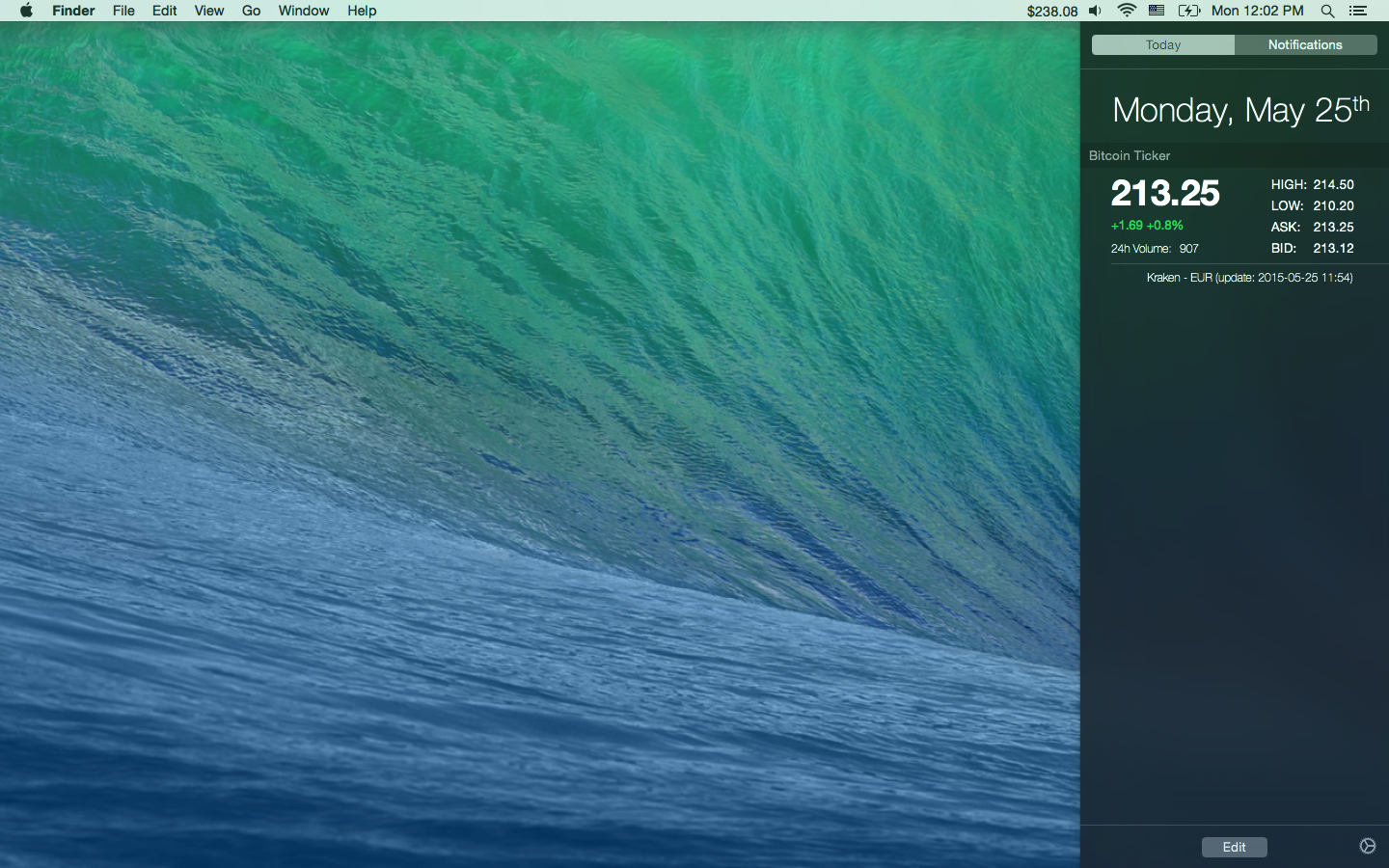
Task: Click the Edit button at panel bottom
Action: tap(1235, 846)
